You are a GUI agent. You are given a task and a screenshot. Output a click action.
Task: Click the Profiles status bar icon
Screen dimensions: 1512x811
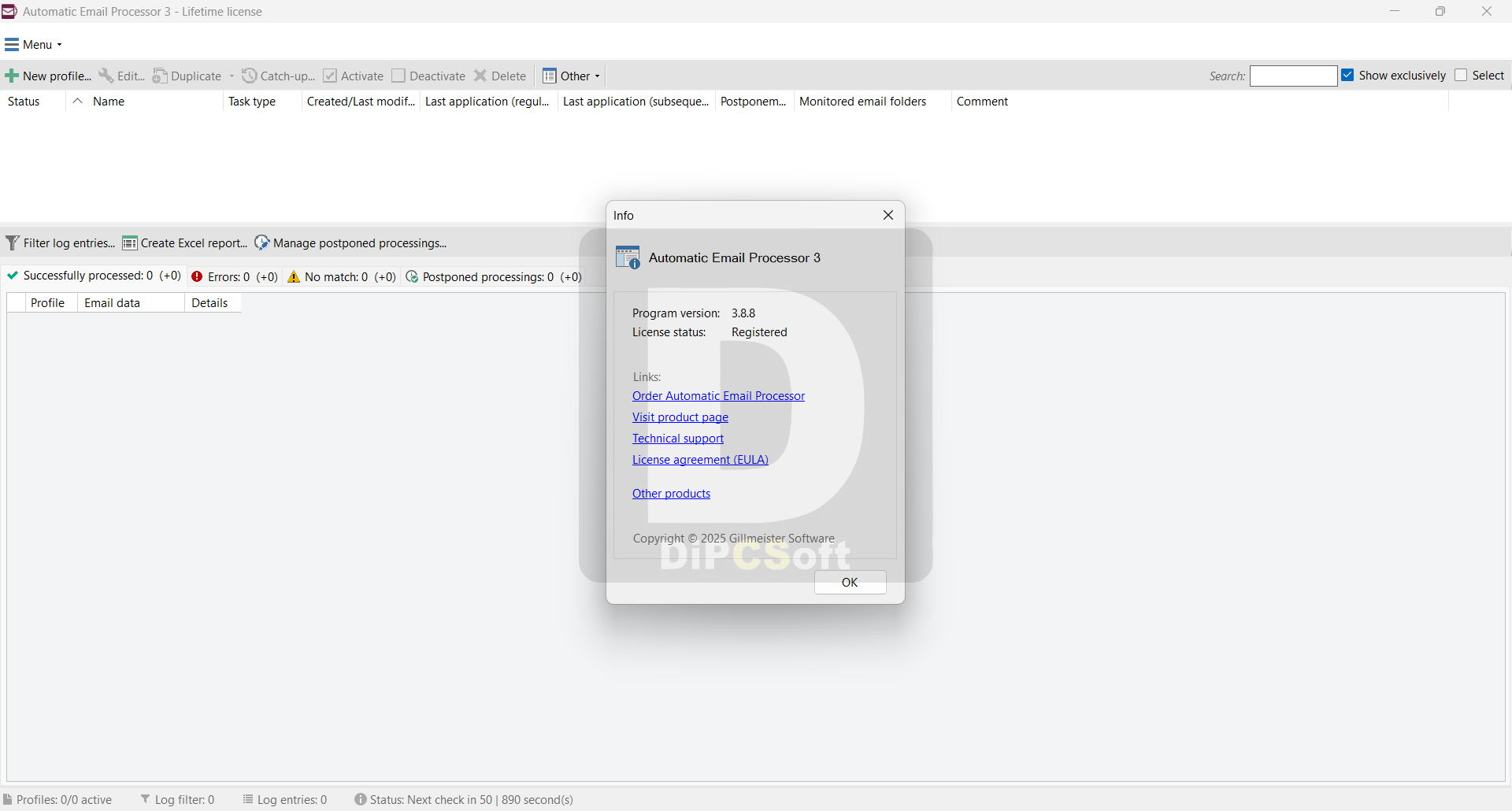pos(8,799)
